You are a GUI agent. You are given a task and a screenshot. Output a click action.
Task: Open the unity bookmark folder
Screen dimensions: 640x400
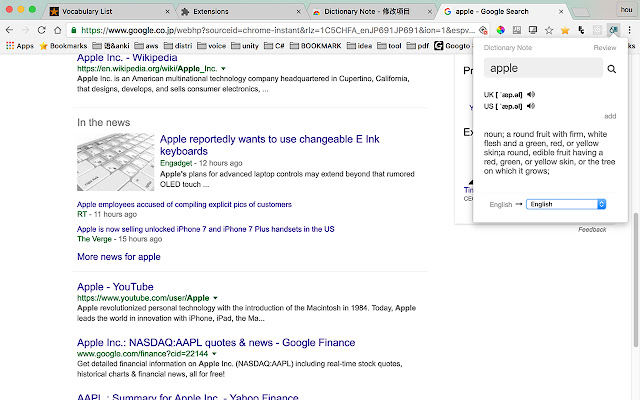[x=244, y=46]
